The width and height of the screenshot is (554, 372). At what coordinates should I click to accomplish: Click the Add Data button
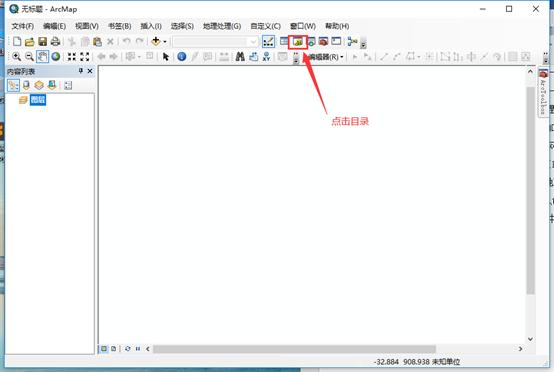tap(155, 41)
